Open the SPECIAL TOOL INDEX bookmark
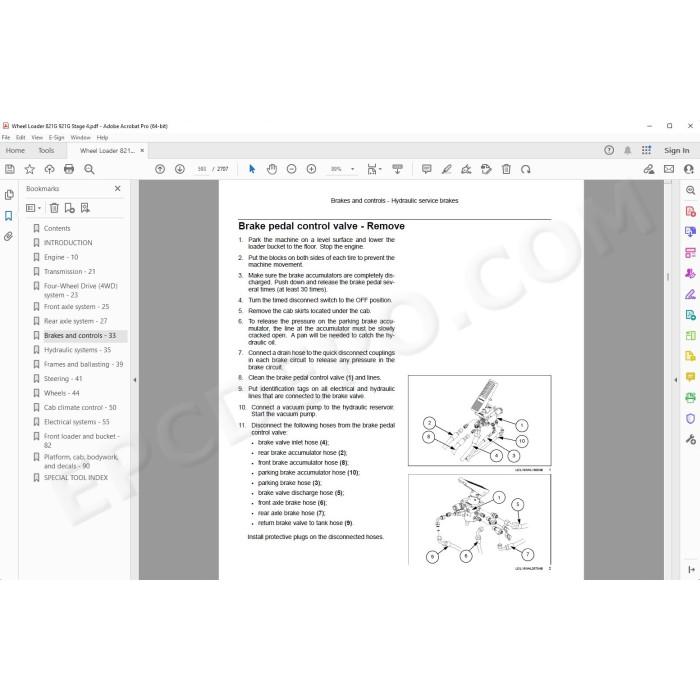The height and width of the screenshot is (700, 700). (x=75, y=478)
